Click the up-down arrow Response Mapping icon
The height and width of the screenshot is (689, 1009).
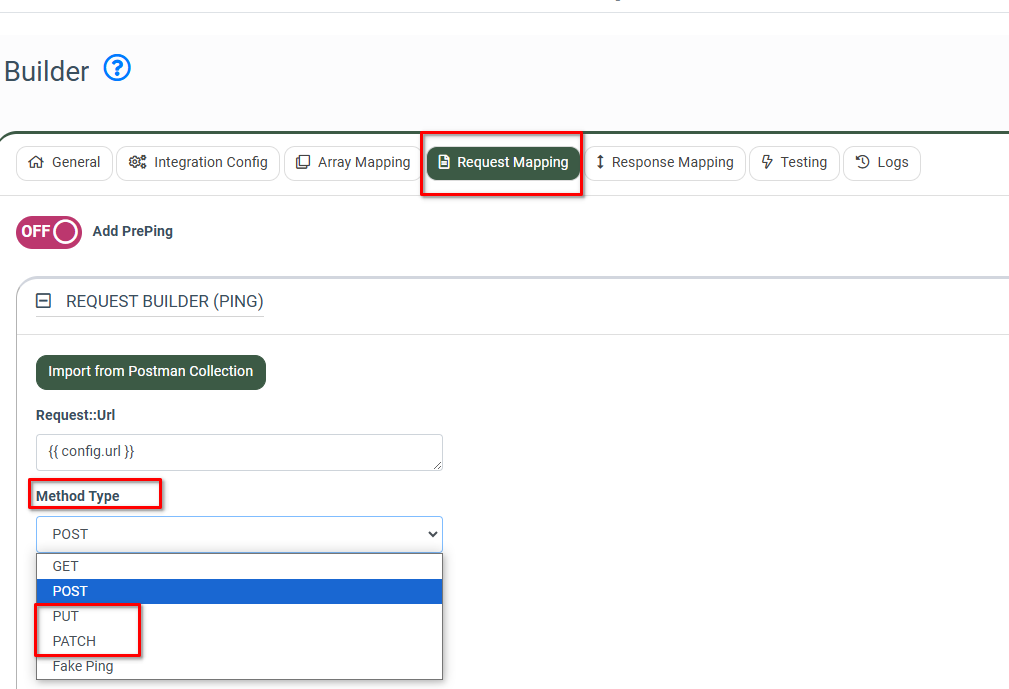tap(600, 162)
